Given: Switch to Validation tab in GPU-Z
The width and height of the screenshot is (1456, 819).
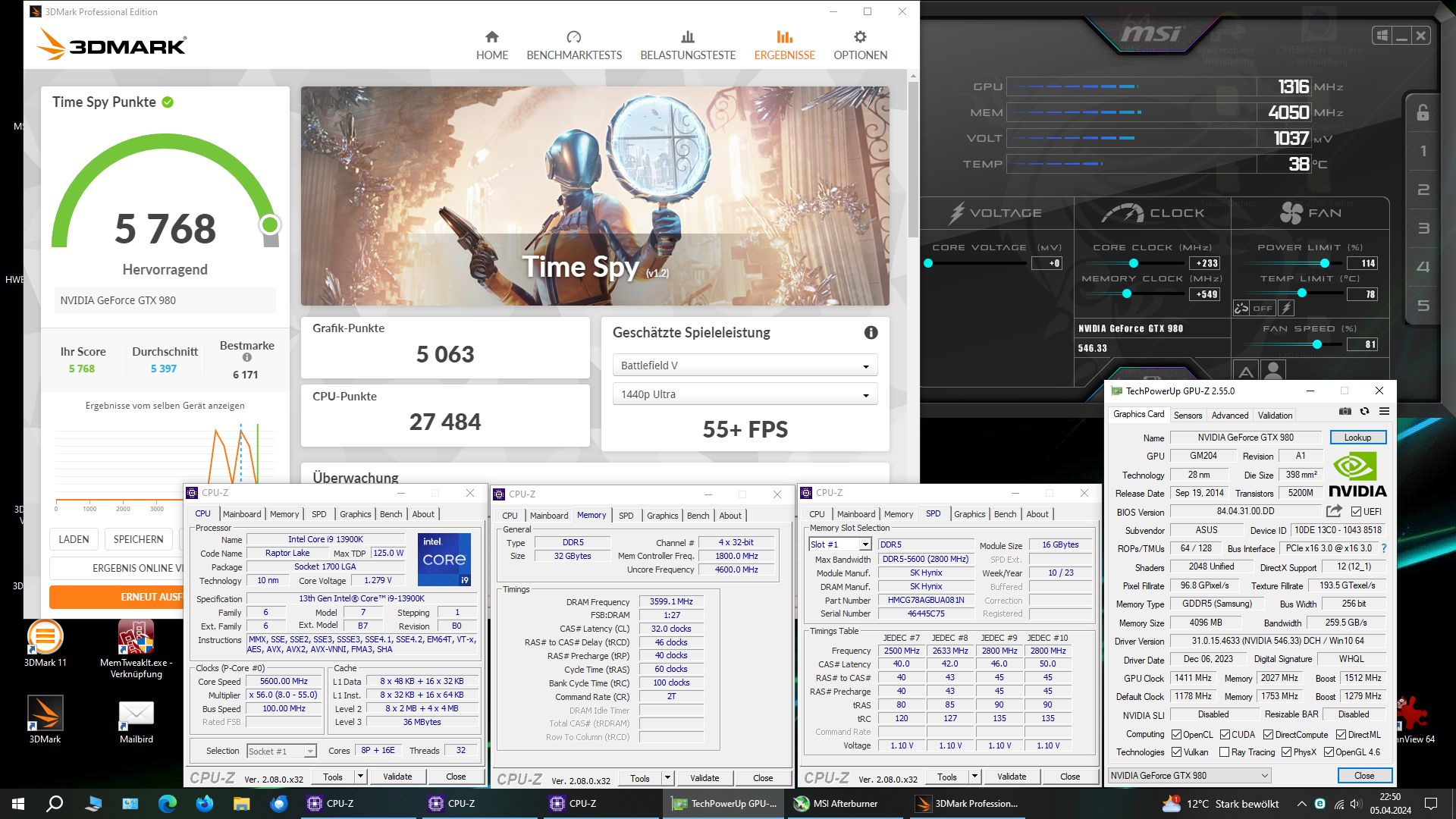Looking at the screenshot, I should [x=1275, y=415].
